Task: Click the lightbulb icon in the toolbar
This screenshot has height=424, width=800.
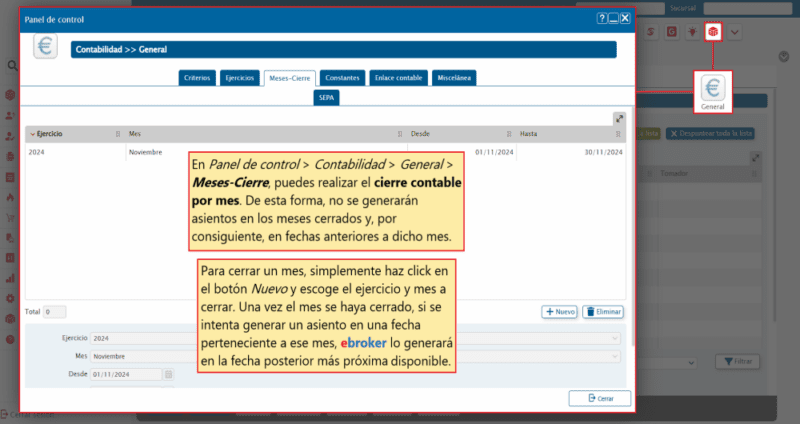Action: pyautogui.click(x=692, y=33)
